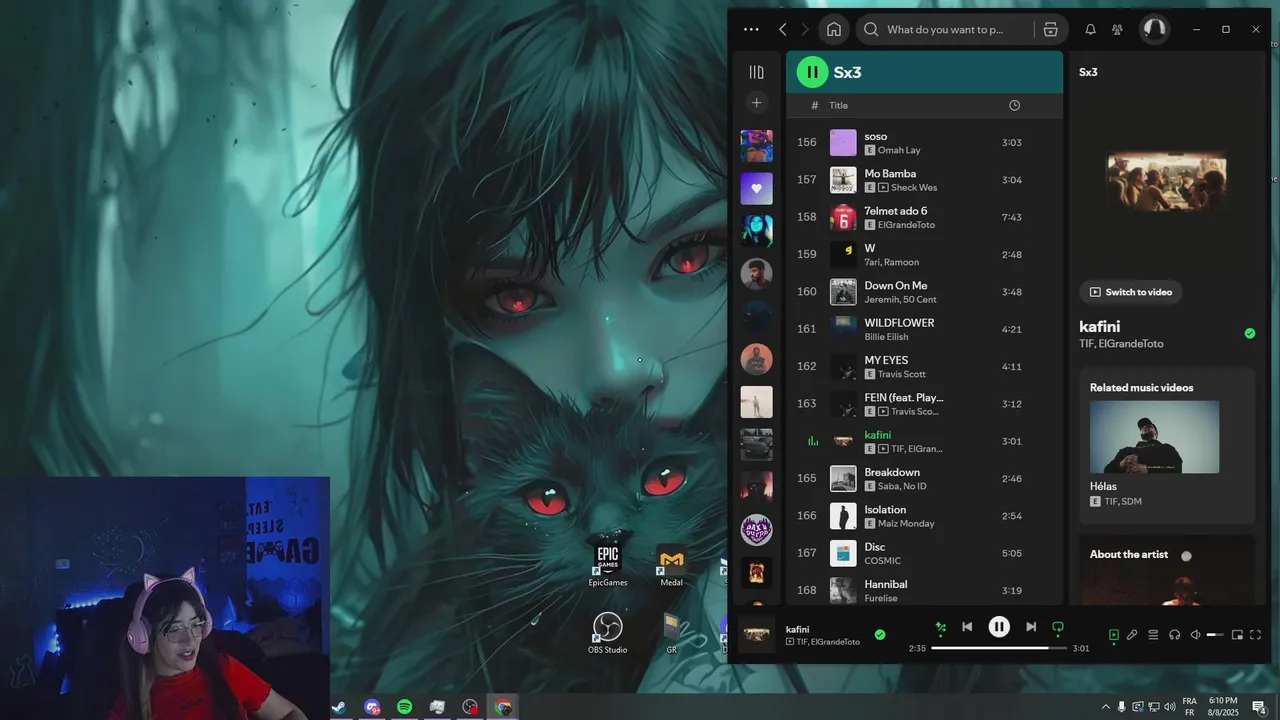Open Chrome from the taskbar
Image resolution: width=1280 pixels, height=720 pixels.
pyautogui.click(x=503, y=707)
